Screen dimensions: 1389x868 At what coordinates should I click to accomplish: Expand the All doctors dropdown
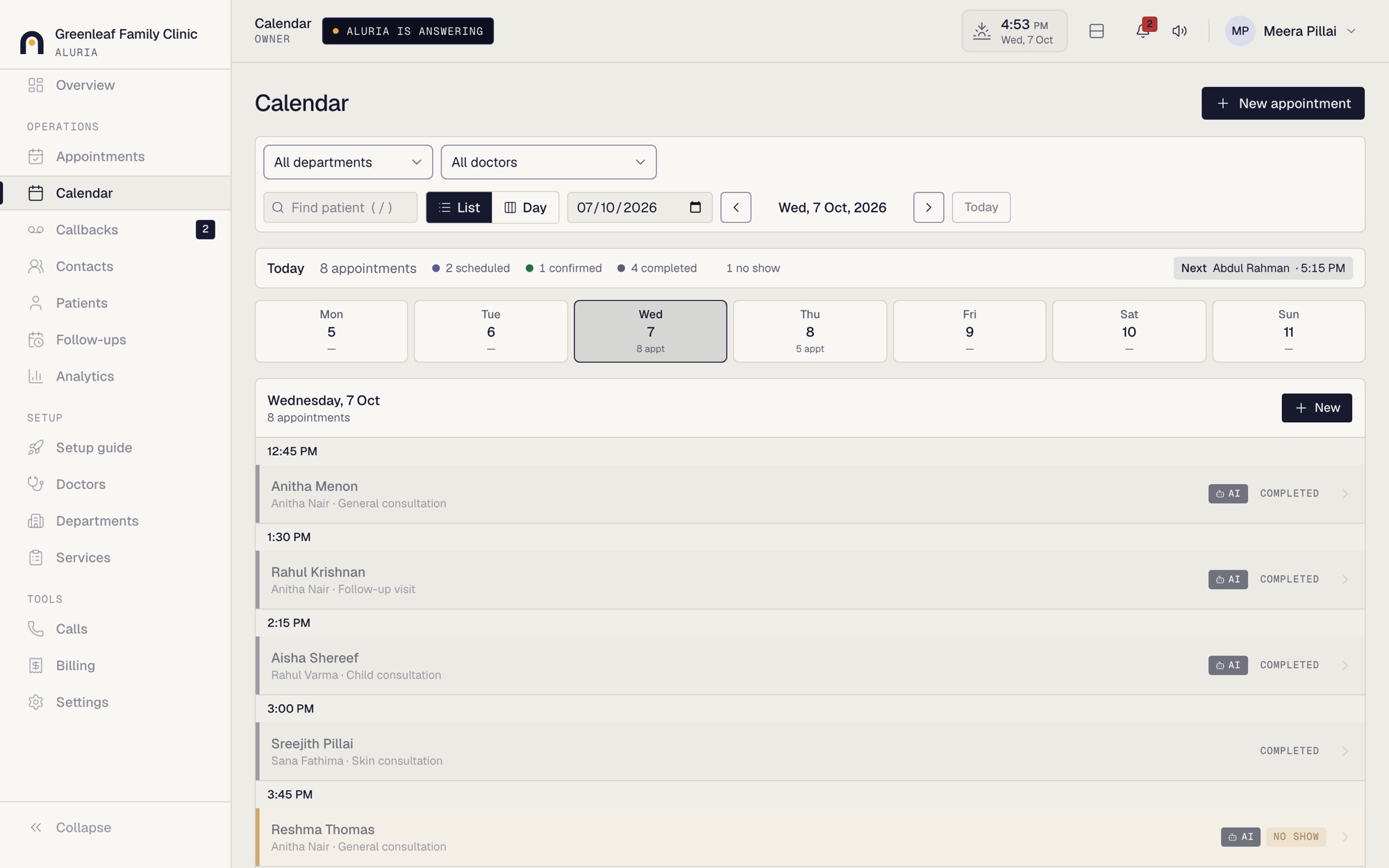[549, 162]
